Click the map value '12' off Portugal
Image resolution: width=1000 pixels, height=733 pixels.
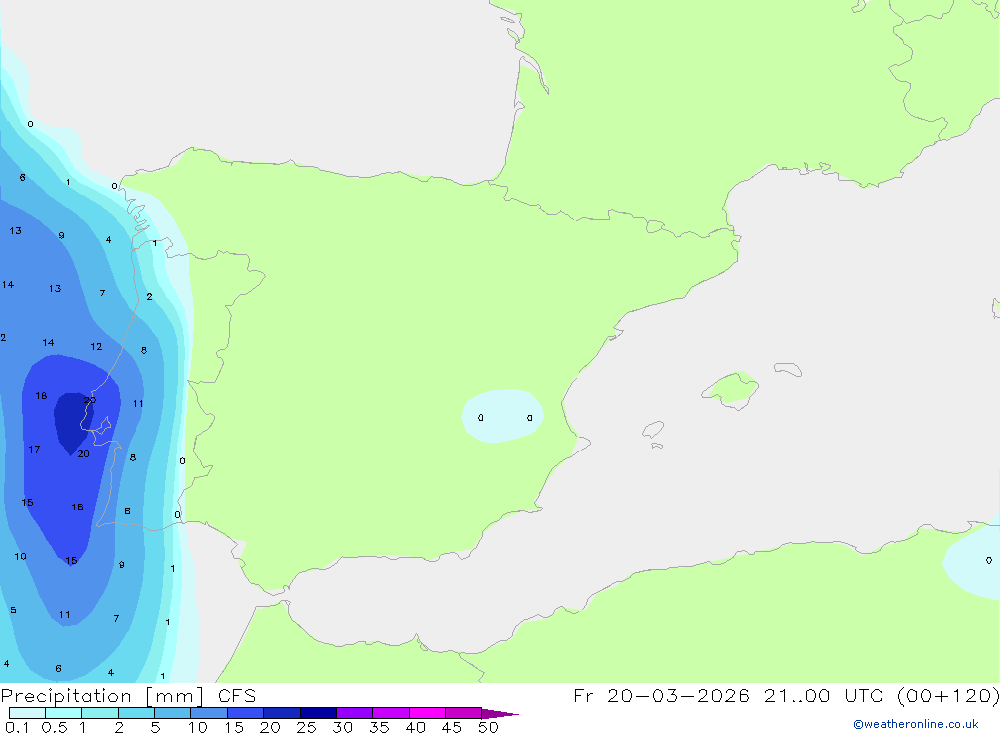tap(96, 346)
